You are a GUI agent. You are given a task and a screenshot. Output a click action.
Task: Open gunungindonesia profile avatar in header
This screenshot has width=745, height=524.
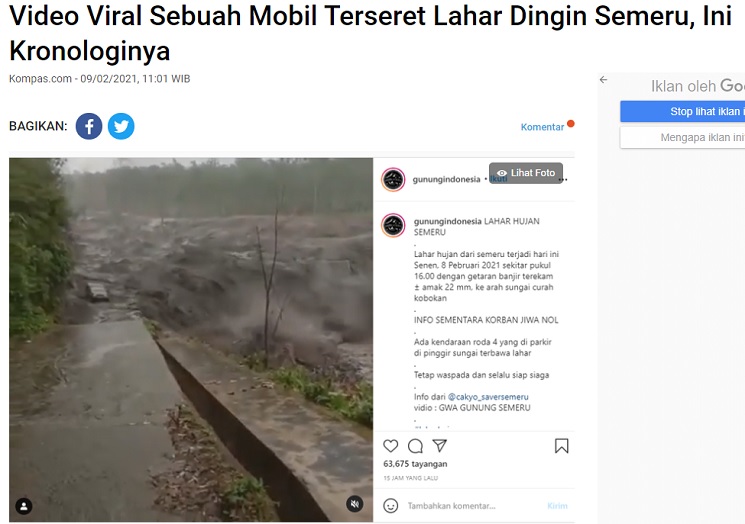393,180
